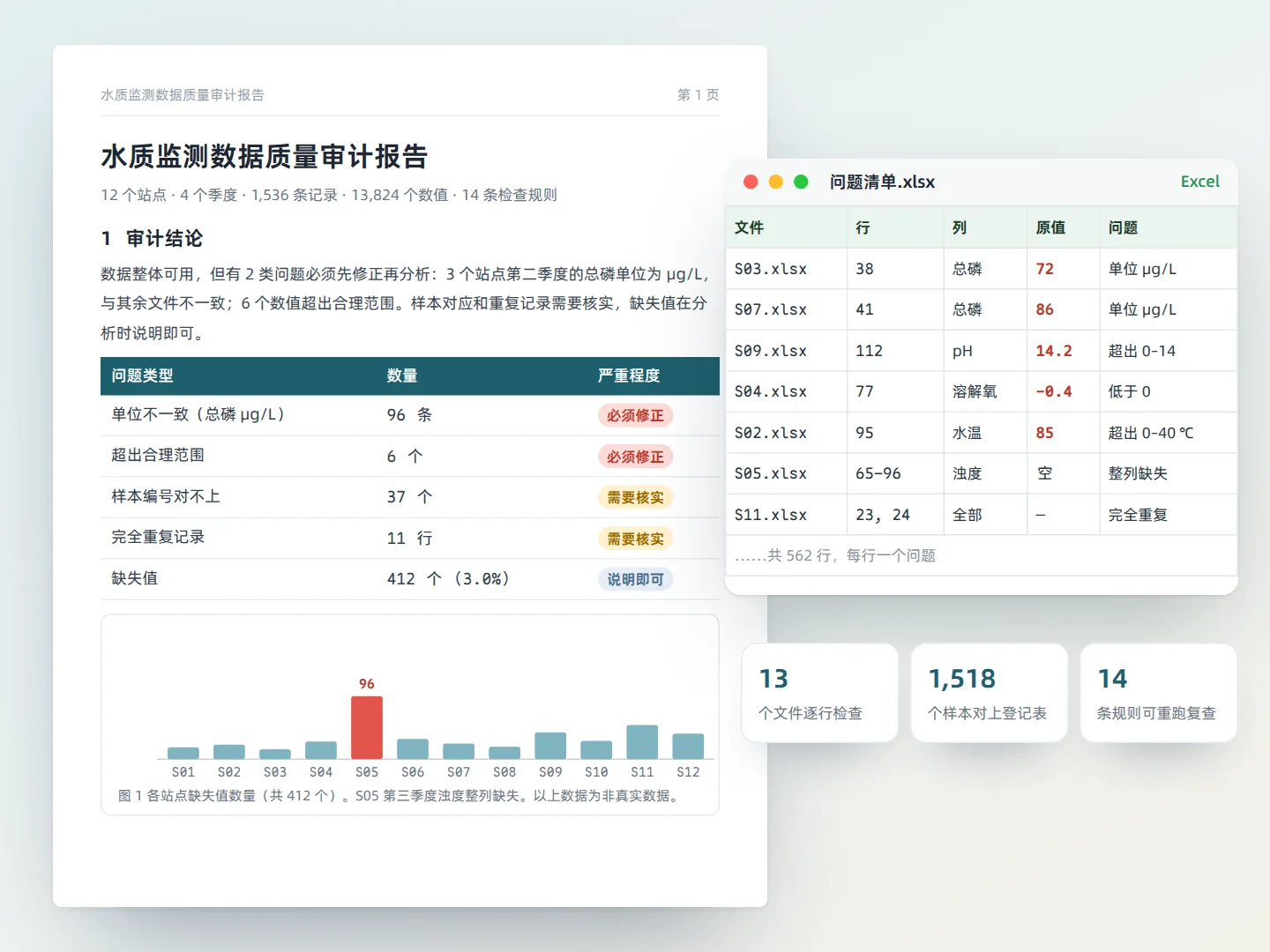Click the red S05 bar in the chart
1270x952 pixels.
pos(367,727)
